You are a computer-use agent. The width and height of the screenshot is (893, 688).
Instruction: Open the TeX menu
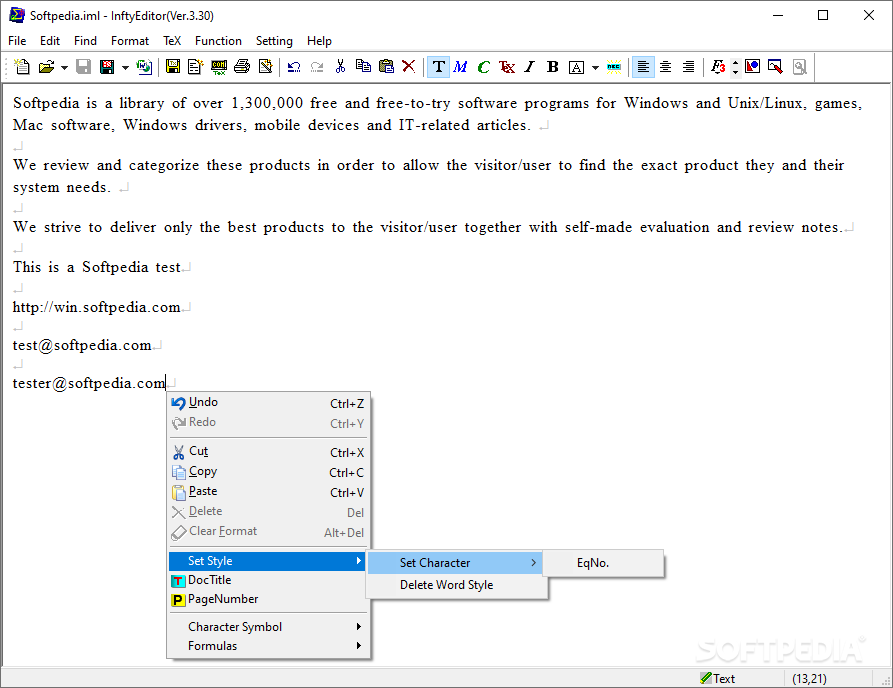pos(172,41)
